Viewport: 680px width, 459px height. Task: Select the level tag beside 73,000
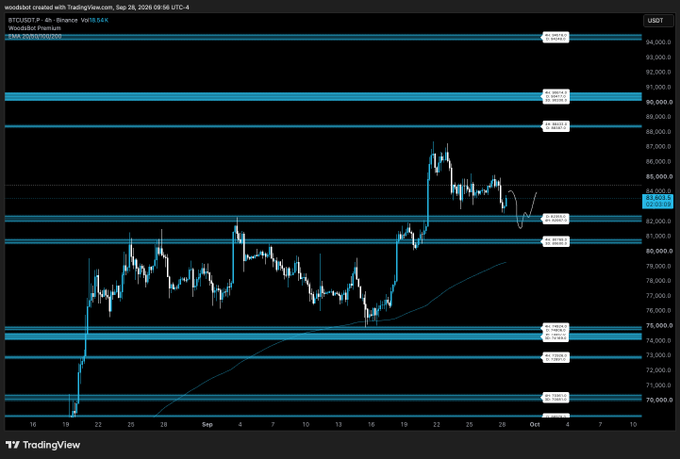(556, 357)
